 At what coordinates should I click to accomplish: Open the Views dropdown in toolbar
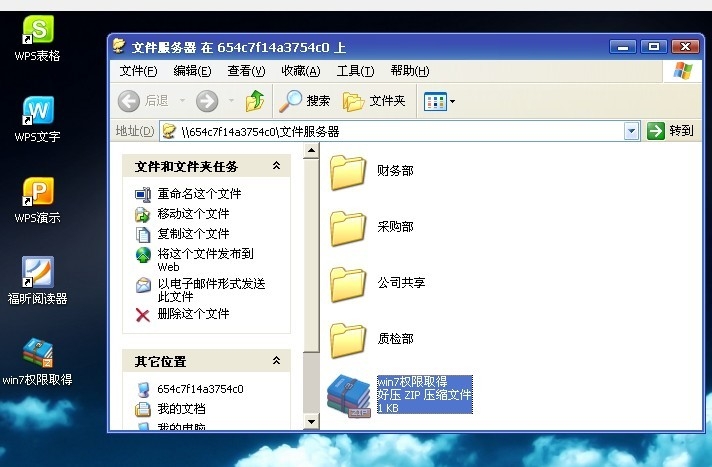[439, 101]
